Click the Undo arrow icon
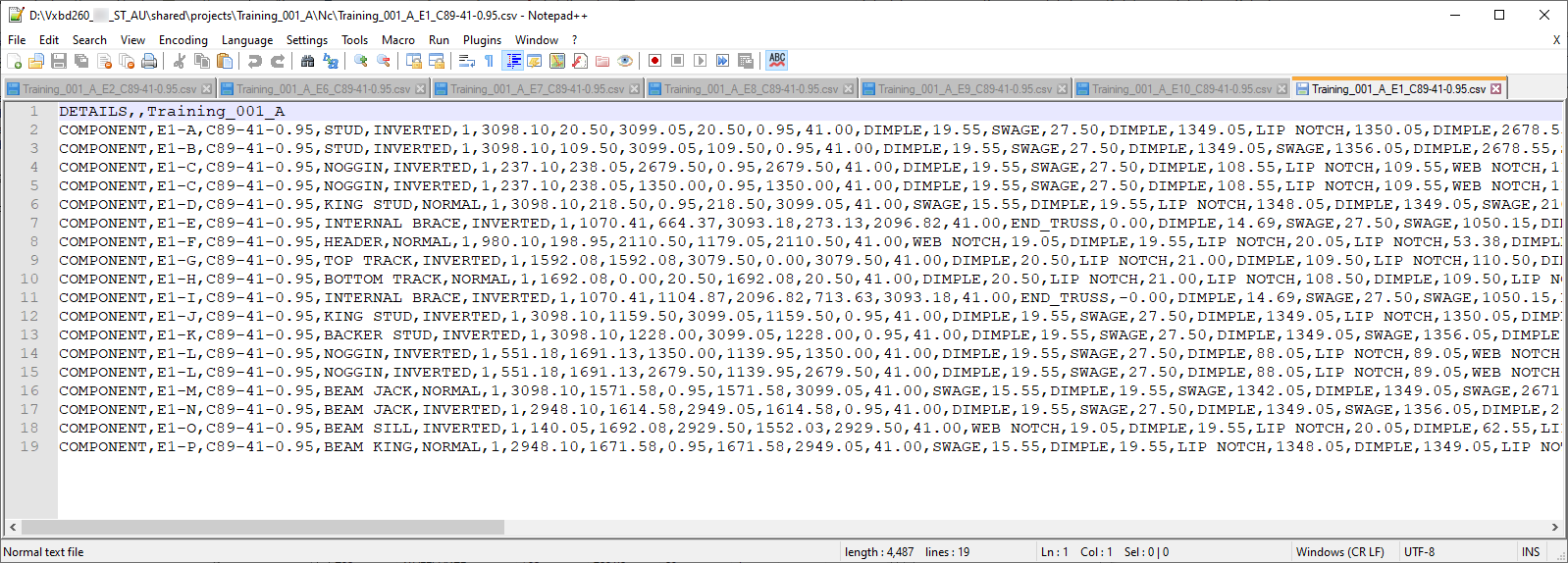This screenshot has height=563, width=1568. coord(254,61)
